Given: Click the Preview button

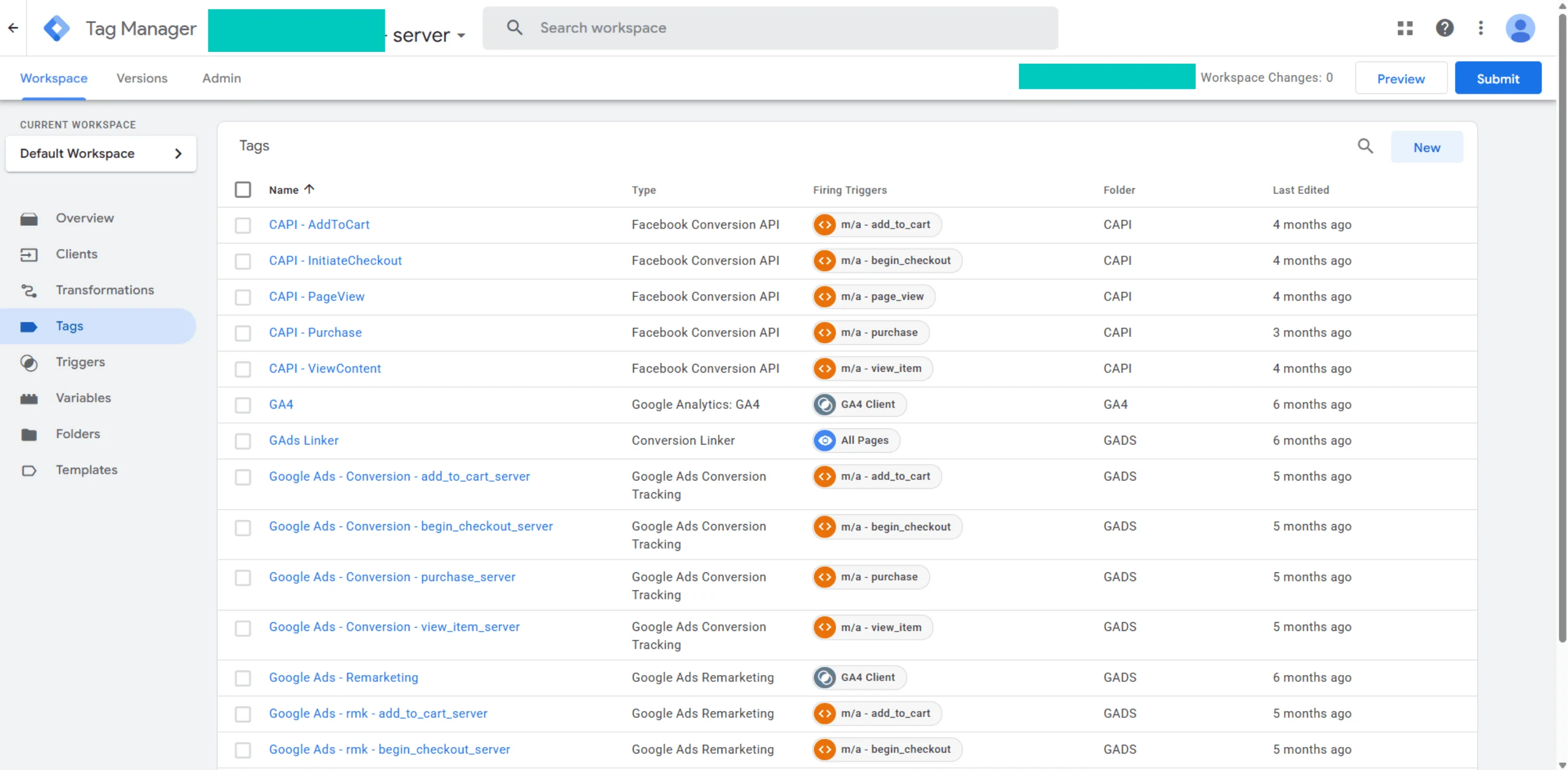Looking at the screenshot, I should tap(1401, 79).
